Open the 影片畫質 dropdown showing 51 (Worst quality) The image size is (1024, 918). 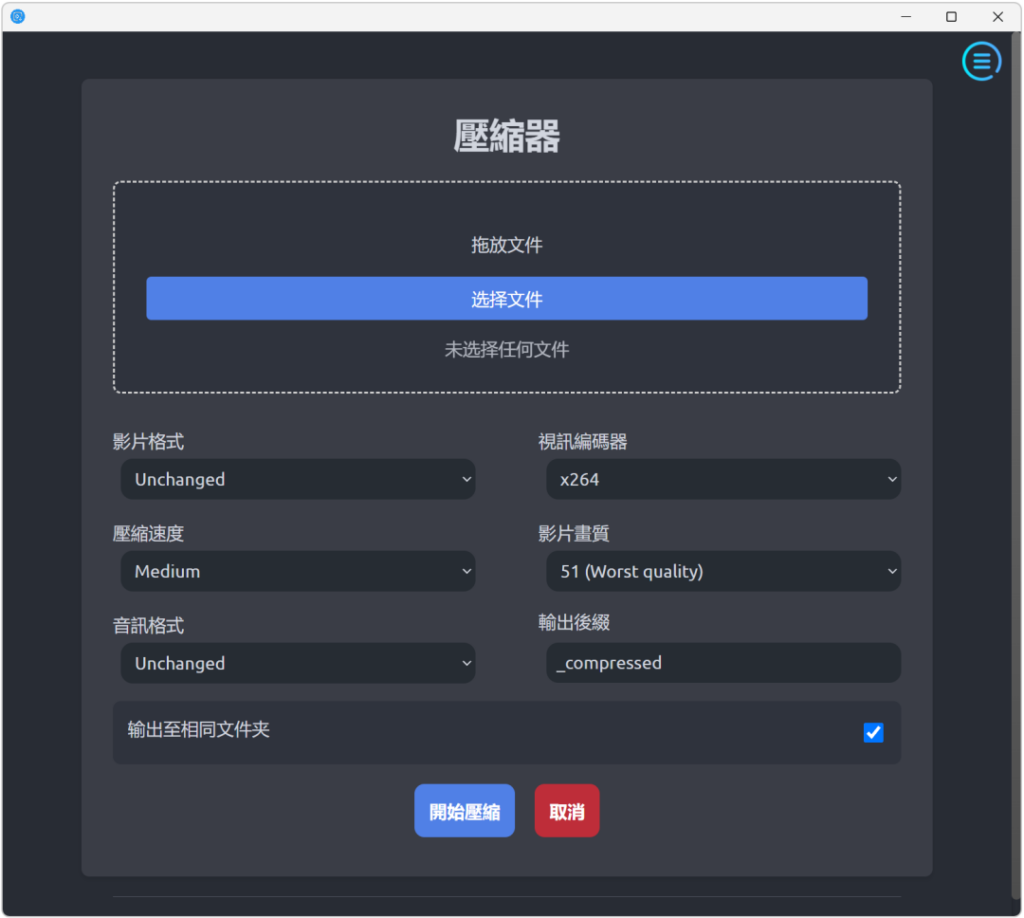coord(723,571)
